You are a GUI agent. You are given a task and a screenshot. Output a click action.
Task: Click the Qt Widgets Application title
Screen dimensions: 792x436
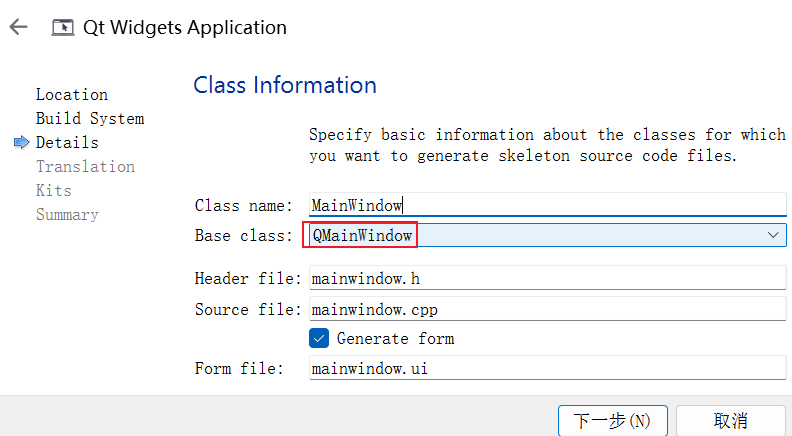point(185,27)
